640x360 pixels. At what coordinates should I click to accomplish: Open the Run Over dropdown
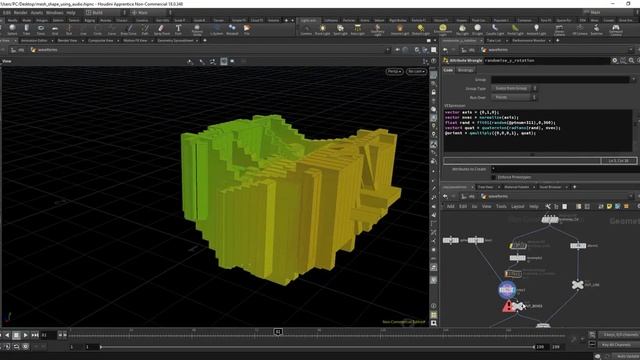pos(514,97)
